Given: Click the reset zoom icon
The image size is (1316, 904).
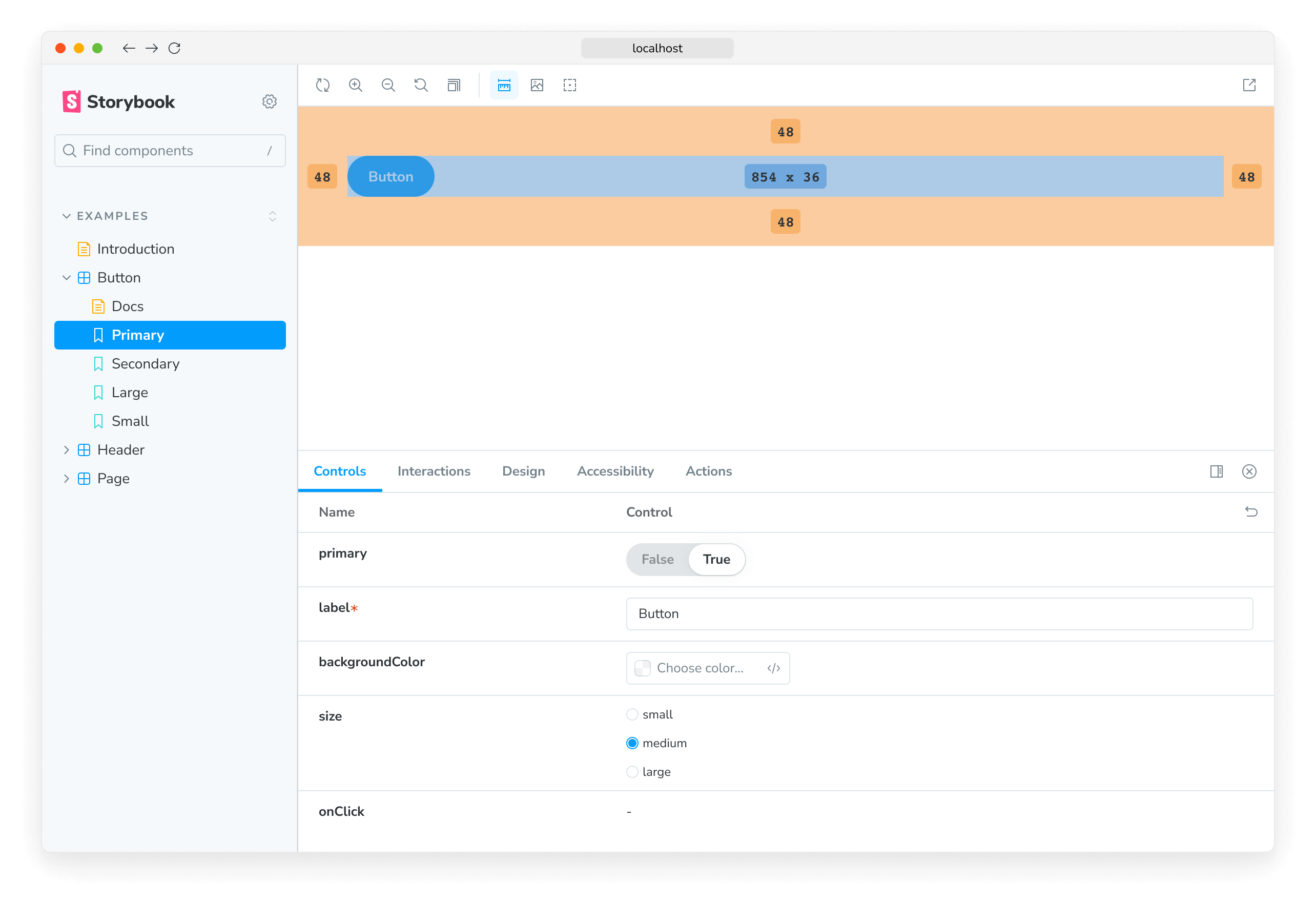Looking at the screenshot, I should (x=421, y=85).
